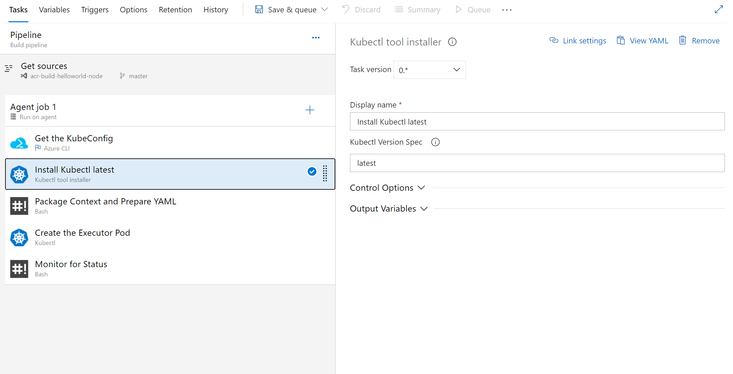This screenshot has width=733, height=374.
Task: Select acr-build-helloworld-node repository text
Action: [x=66, y=76]
